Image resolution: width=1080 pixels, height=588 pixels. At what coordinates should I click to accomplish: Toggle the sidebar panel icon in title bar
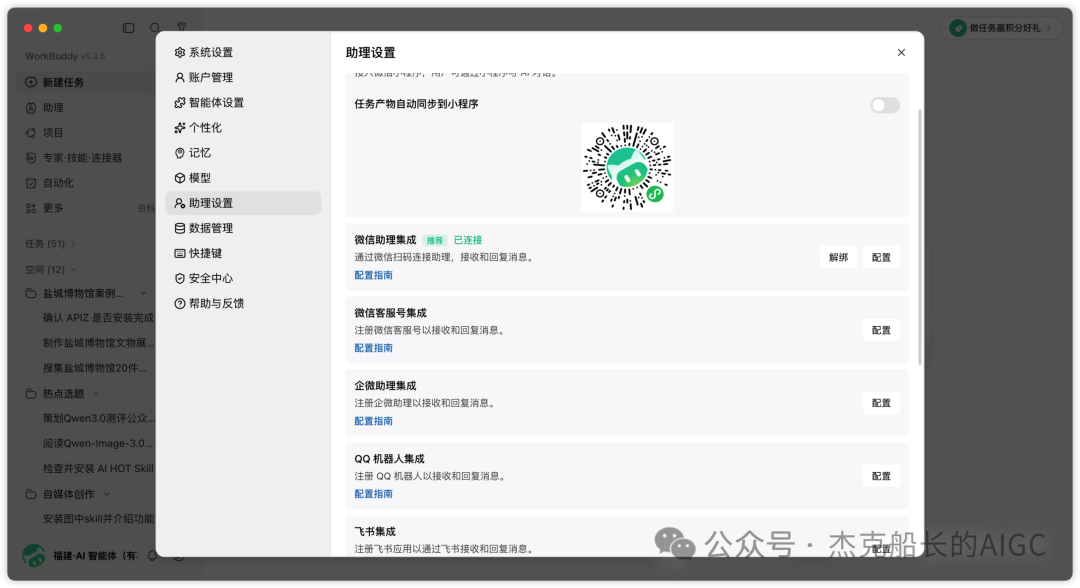pos(129,28)
